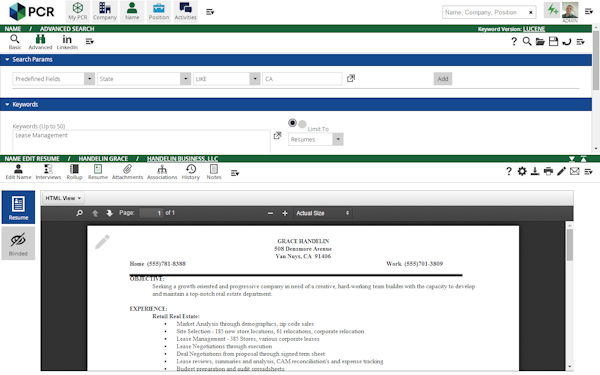This screenshot has width=600, height=375.
Task: Select the first dark radio button
Action: pyautogui.click(x=292, y=123)
